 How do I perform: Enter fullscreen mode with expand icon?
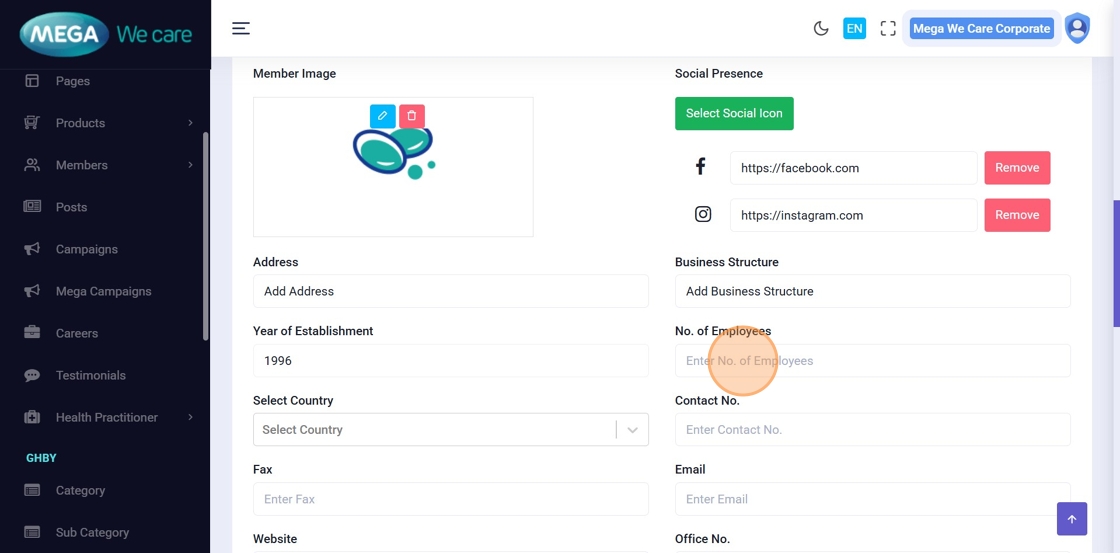(888, 29)
